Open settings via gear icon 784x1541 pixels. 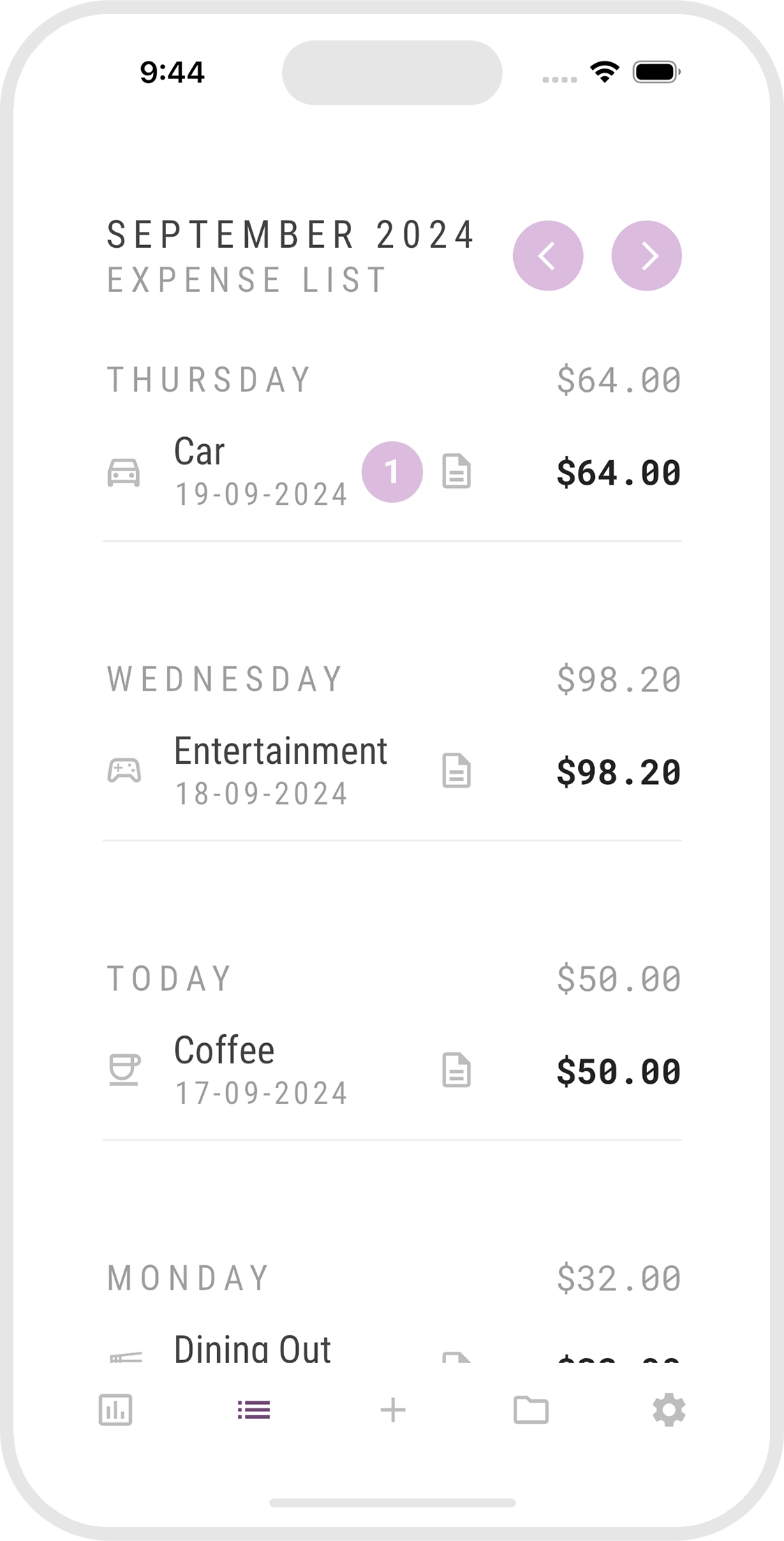[x=669, y=1410]
